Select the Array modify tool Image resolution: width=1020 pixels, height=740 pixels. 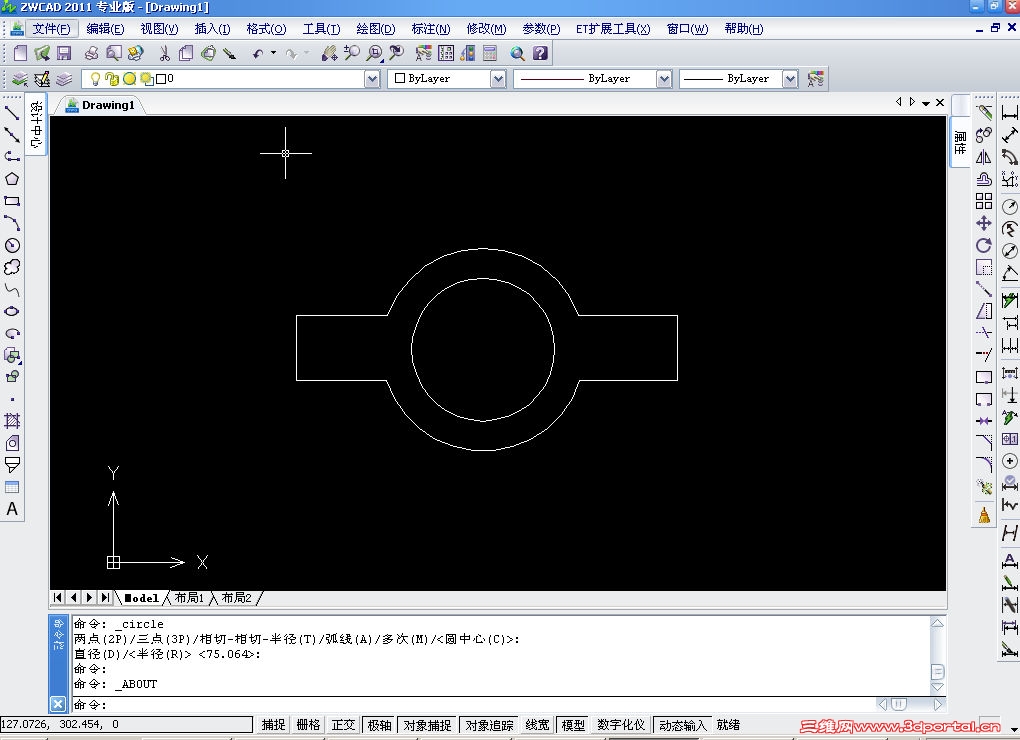click(x=984, y=201)
